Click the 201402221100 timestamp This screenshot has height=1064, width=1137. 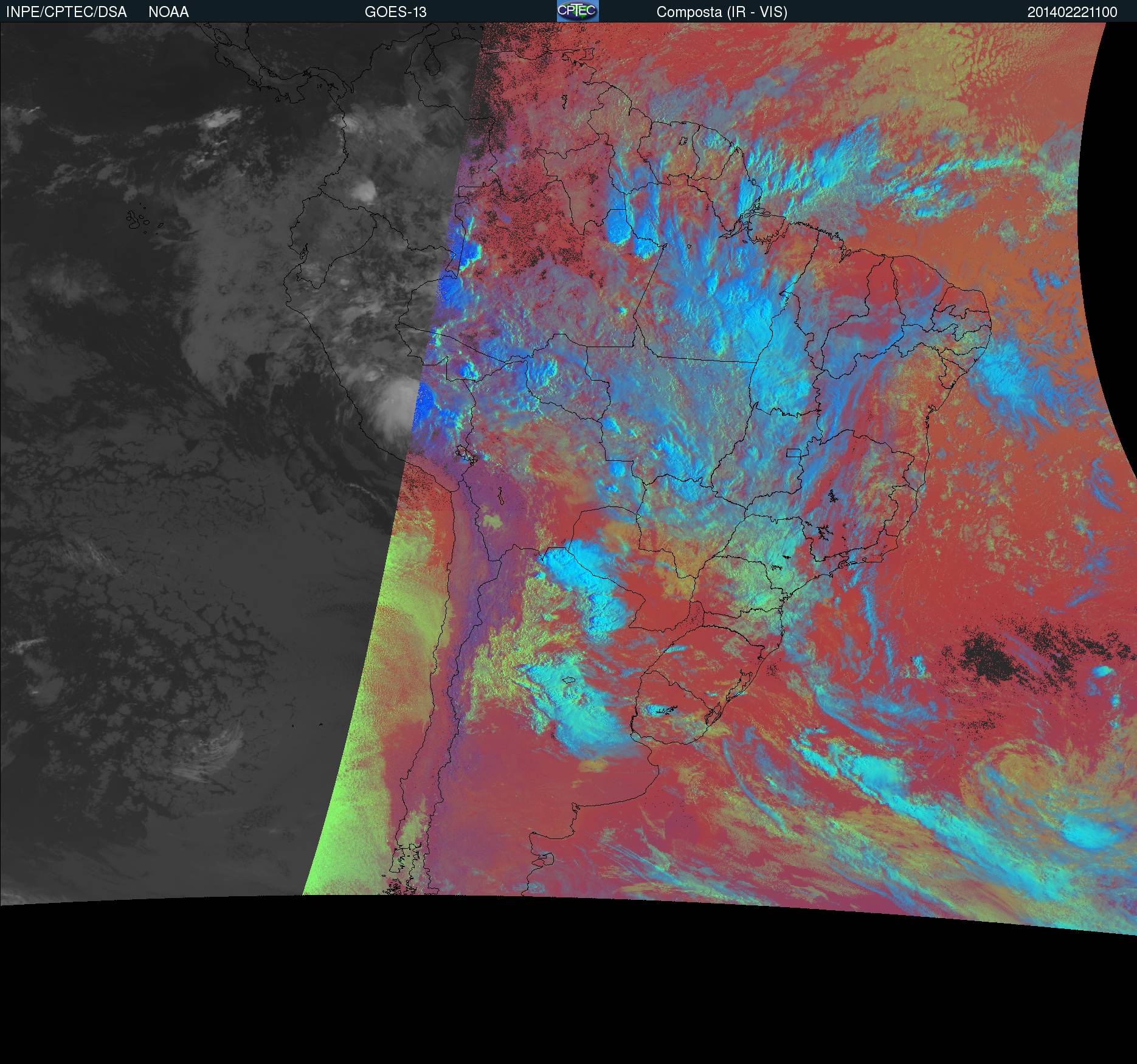[x=1073, y=12]
